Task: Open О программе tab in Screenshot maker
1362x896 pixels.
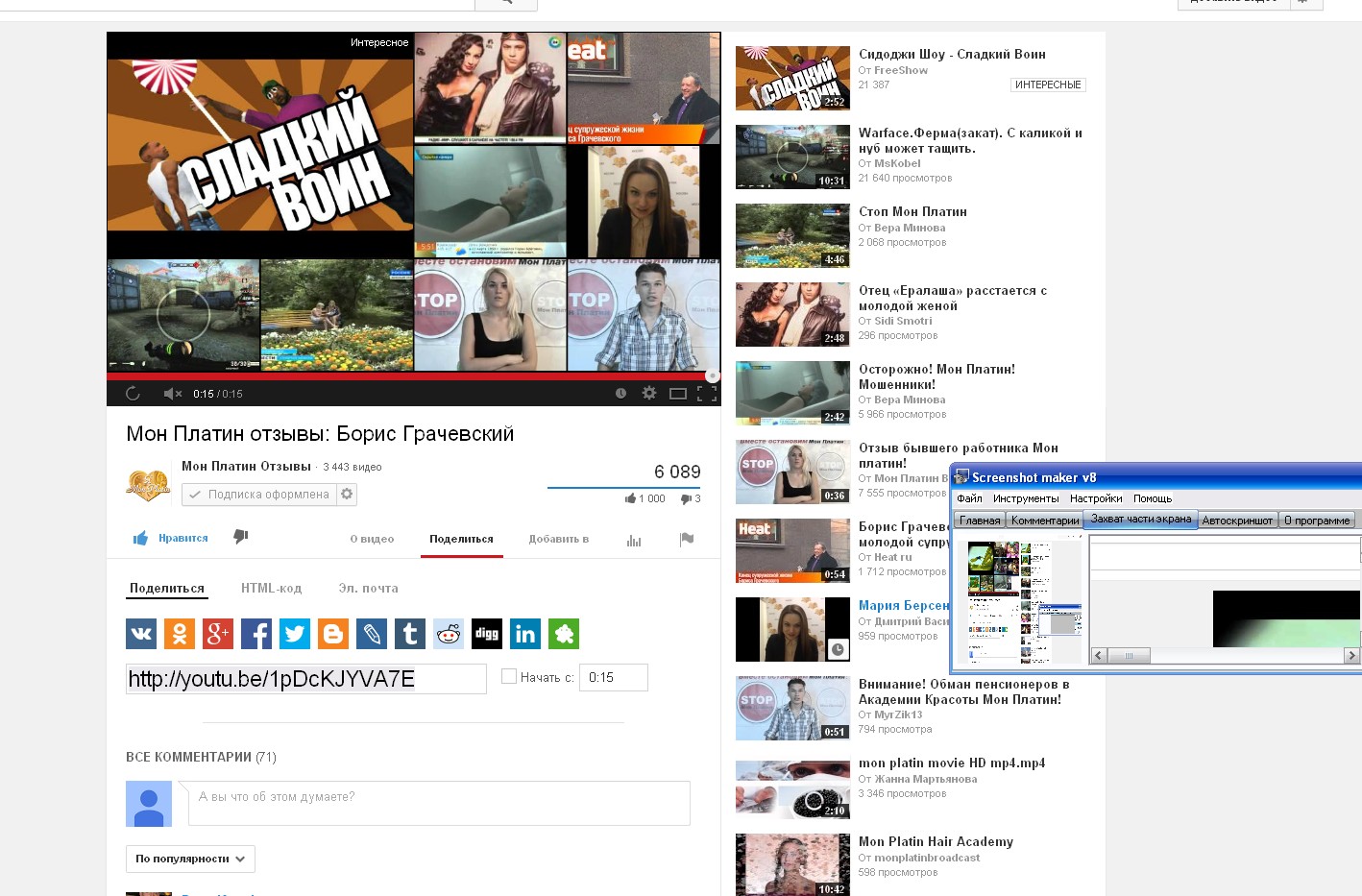Action: point(1318,521)
